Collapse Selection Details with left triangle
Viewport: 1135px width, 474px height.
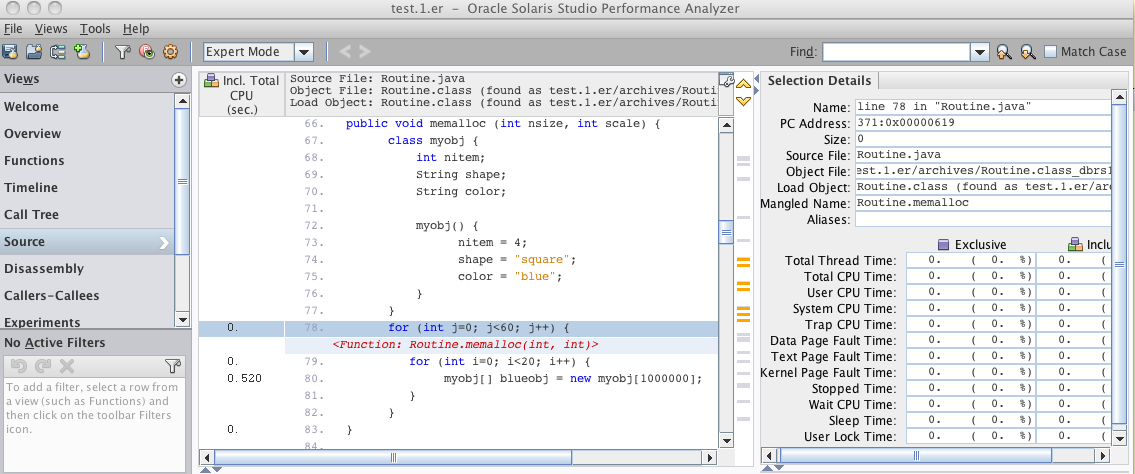757,77
